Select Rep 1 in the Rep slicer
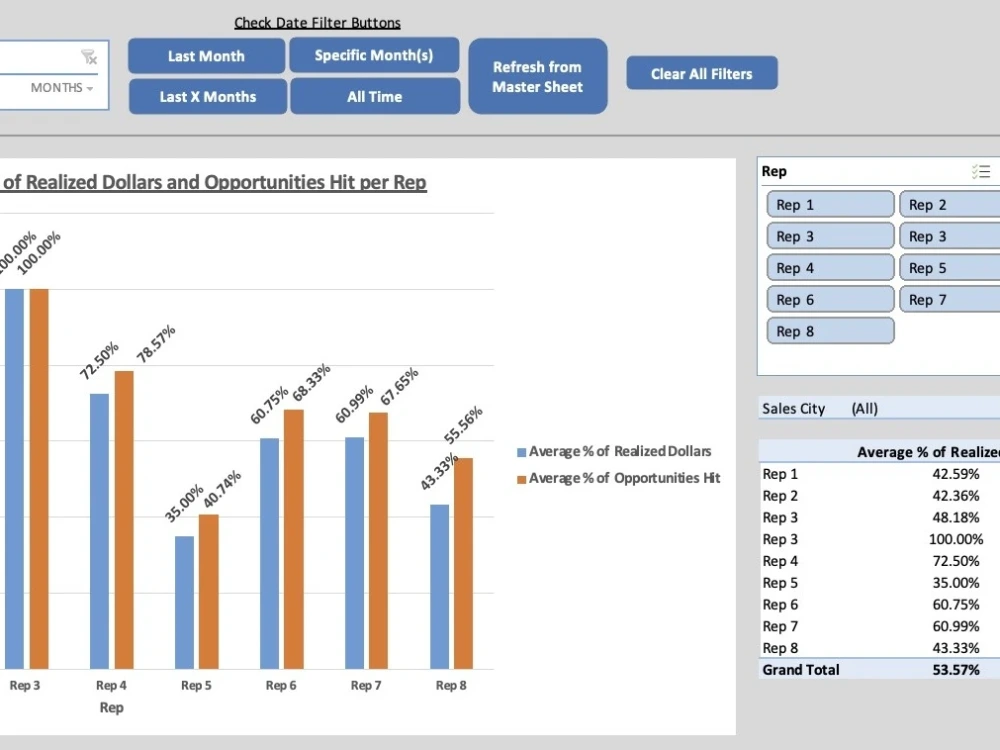Viewport: 1000px width, 750px height. point(829,203)
